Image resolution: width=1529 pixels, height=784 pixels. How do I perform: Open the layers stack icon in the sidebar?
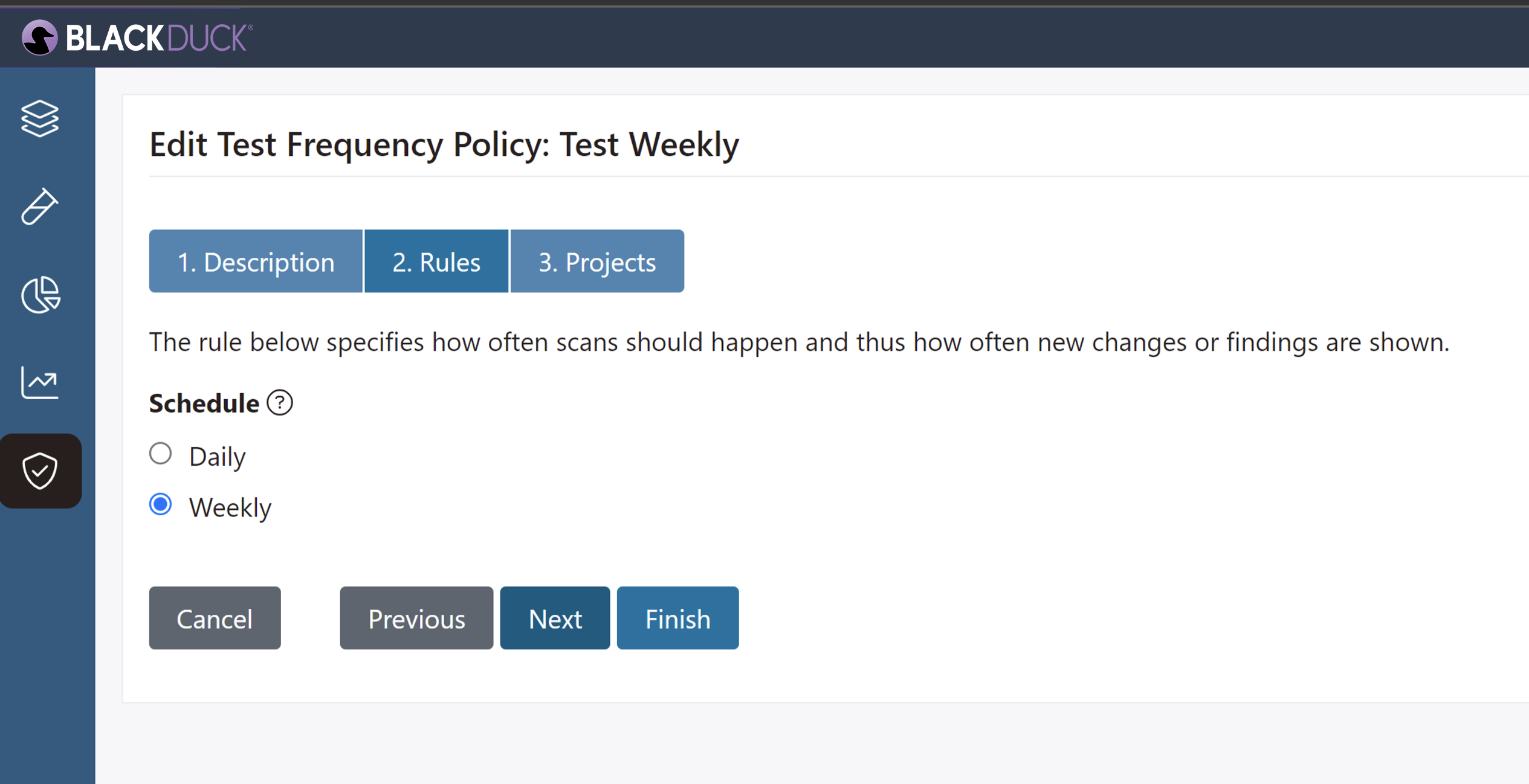coord(40,119)
